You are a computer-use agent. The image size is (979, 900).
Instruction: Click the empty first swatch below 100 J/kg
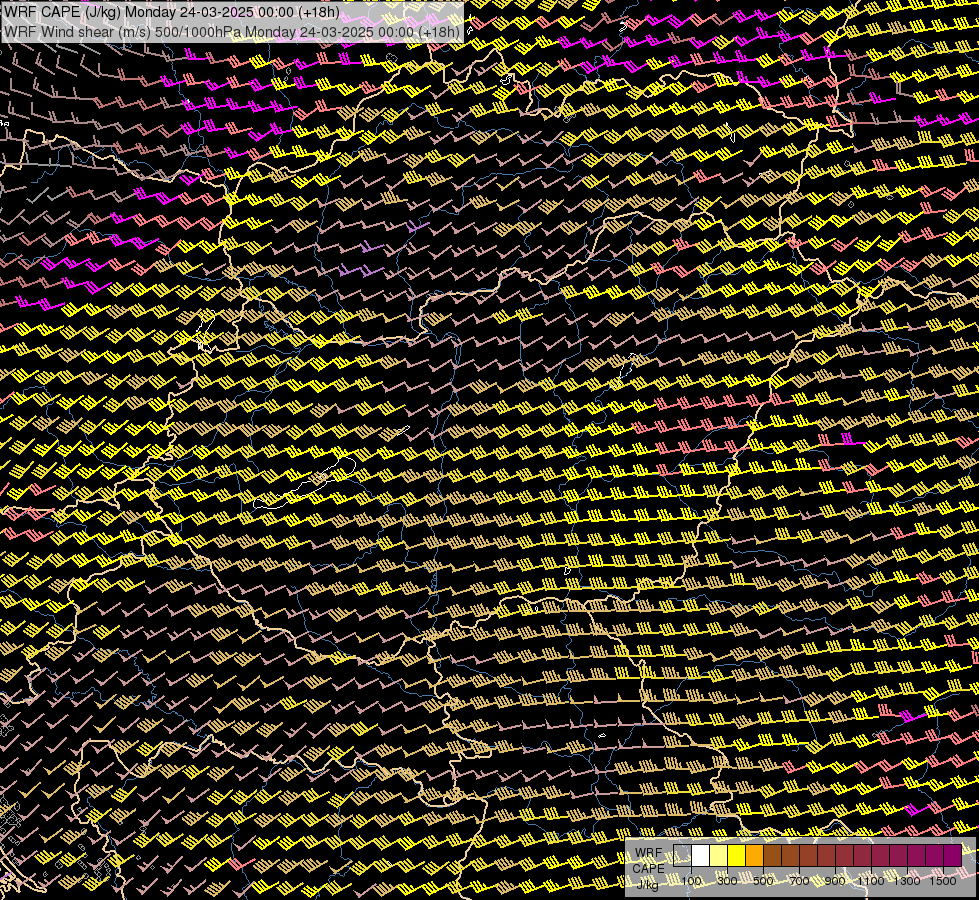tap(682, 856)
